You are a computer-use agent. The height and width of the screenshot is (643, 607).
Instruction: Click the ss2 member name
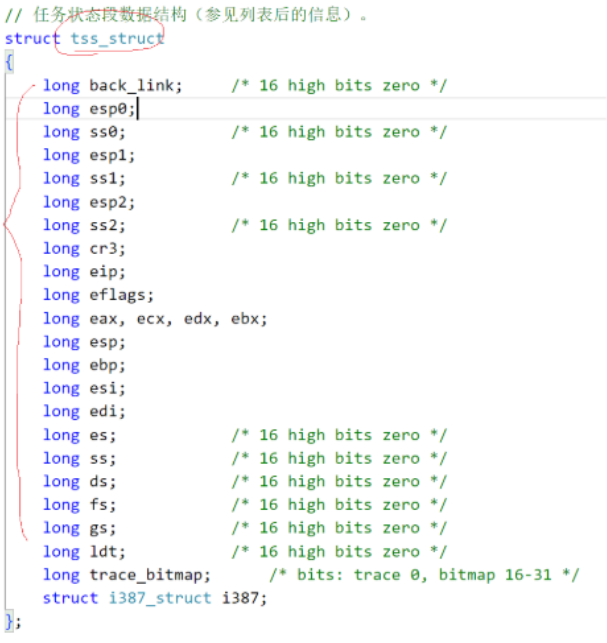(104, 225)
